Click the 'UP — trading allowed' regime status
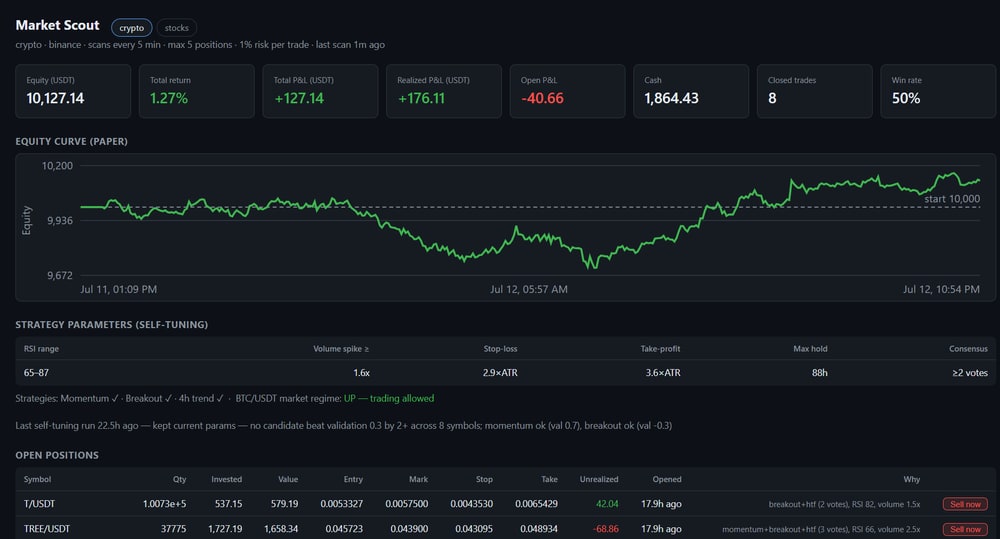1000x539 pixels. pyautogui.click(x=389, y=398)
